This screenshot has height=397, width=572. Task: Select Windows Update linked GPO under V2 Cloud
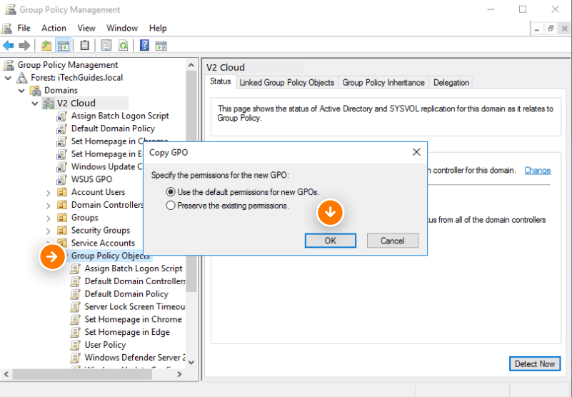[x=107, y=167]
